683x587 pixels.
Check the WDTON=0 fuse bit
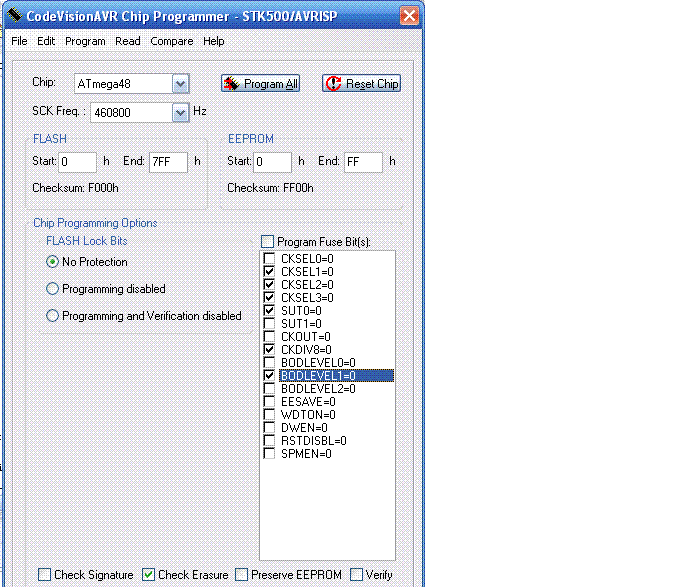(269, 415)
